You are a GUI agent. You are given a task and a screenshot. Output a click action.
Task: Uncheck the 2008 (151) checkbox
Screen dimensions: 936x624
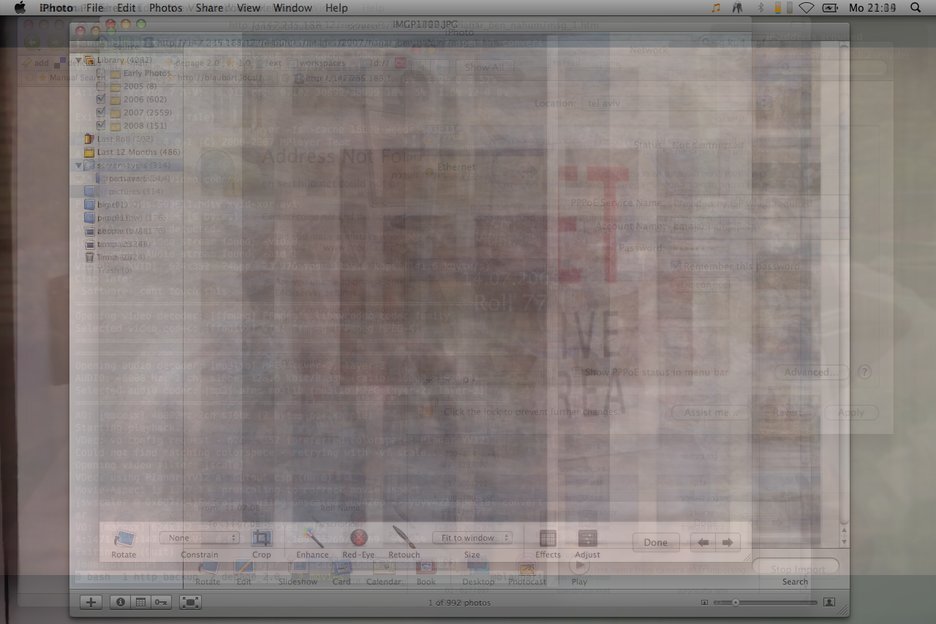click(101, 125)
